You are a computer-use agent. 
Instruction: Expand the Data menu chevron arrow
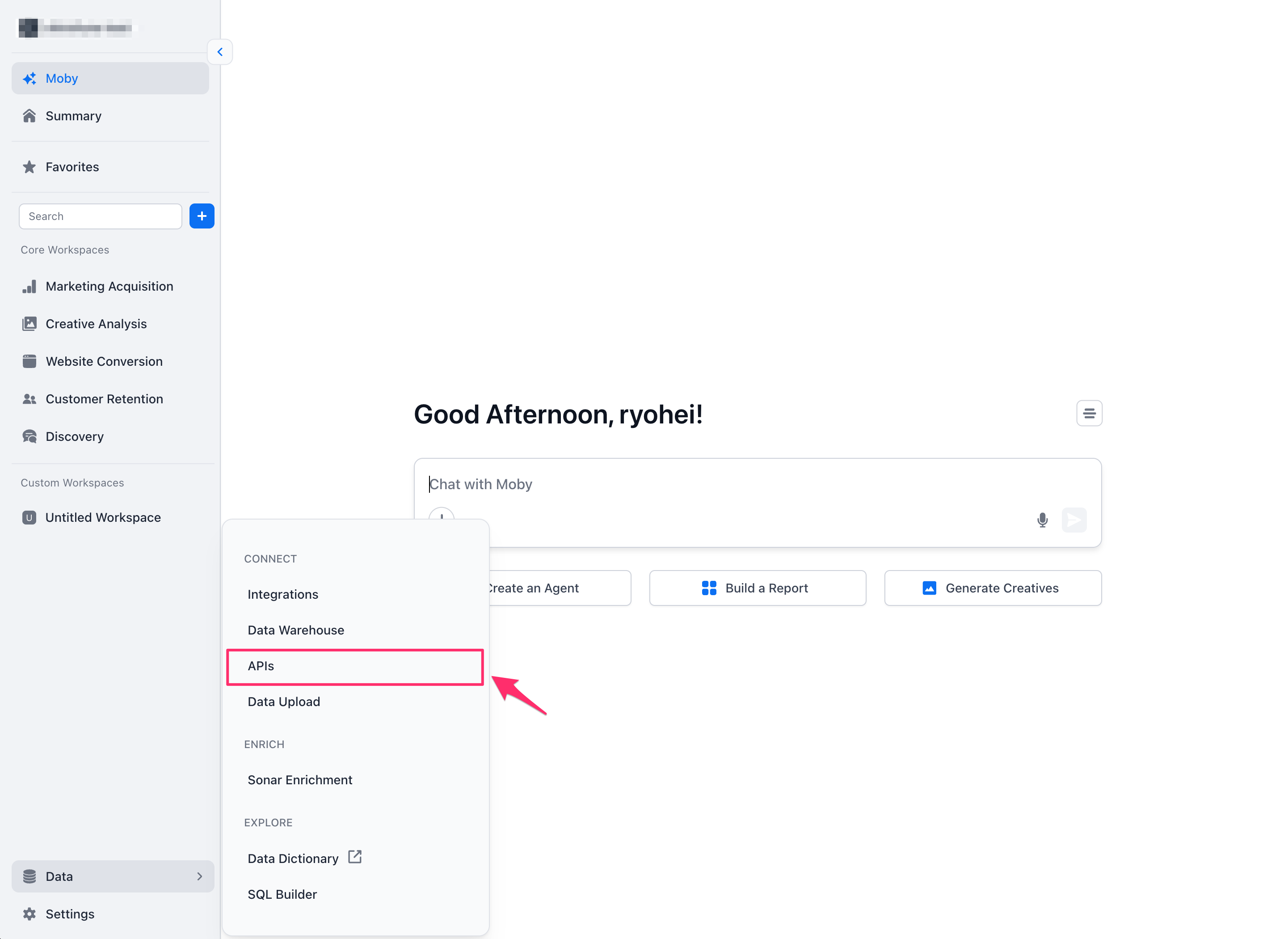point(199,876)
